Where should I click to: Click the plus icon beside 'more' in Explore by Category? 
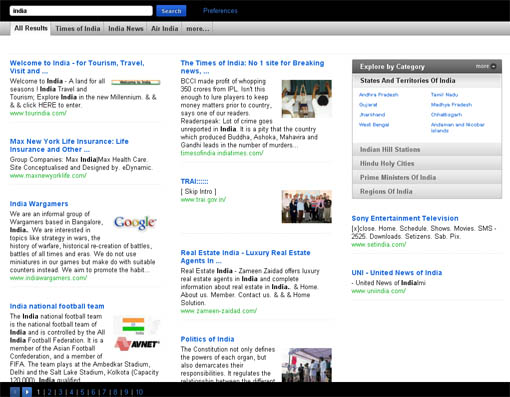[494, 66]
